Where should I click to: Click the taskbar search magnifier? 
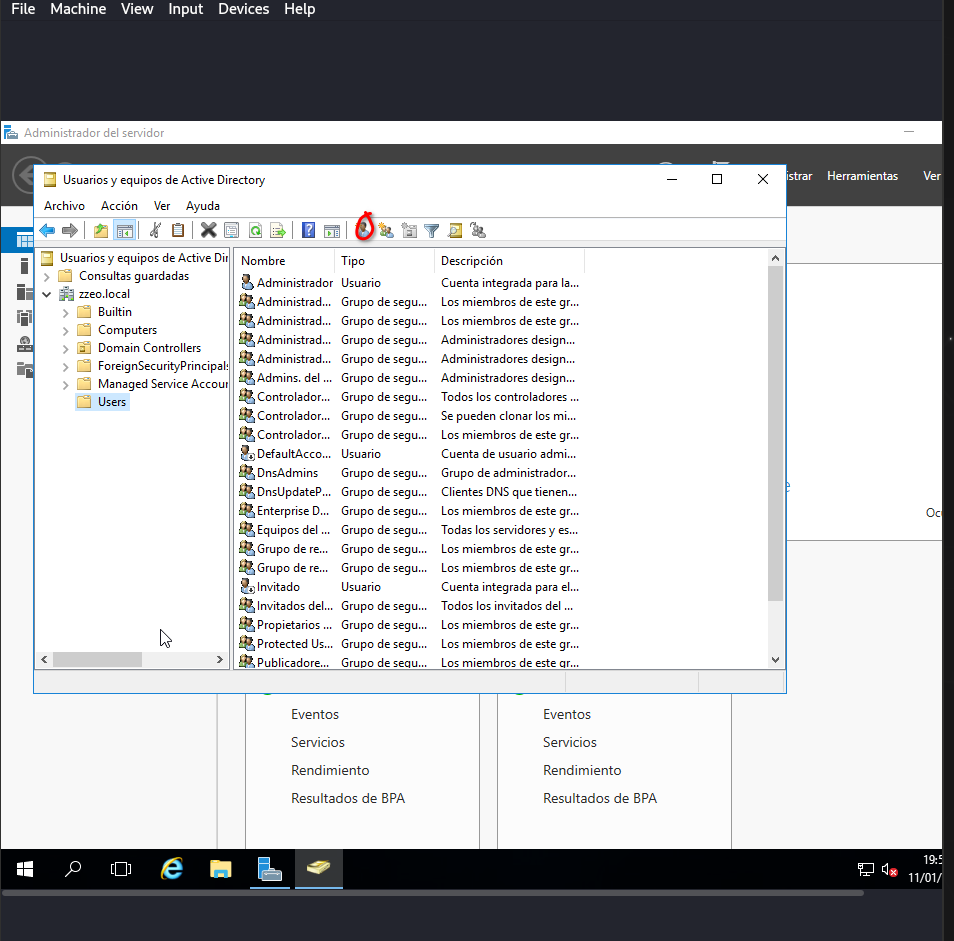point(73,869)
